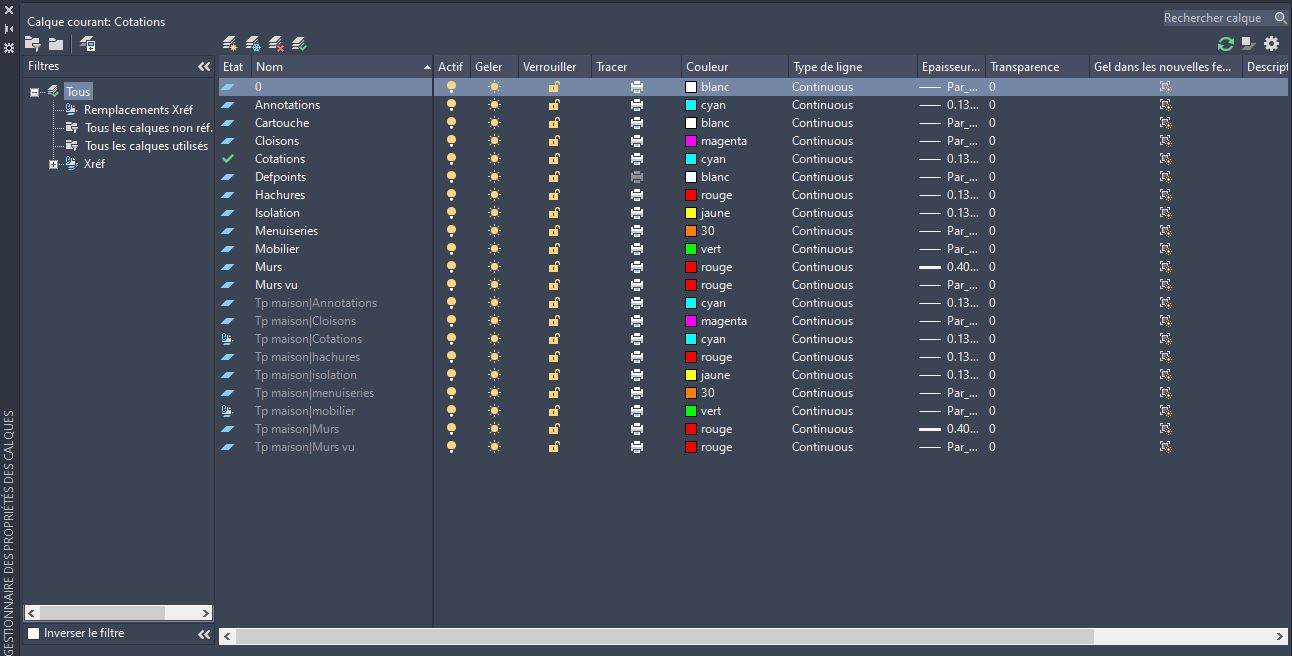This screenshot has height=656, width=1292.
Task: Click the Delete Layer icon
Action: pos(276,44)
